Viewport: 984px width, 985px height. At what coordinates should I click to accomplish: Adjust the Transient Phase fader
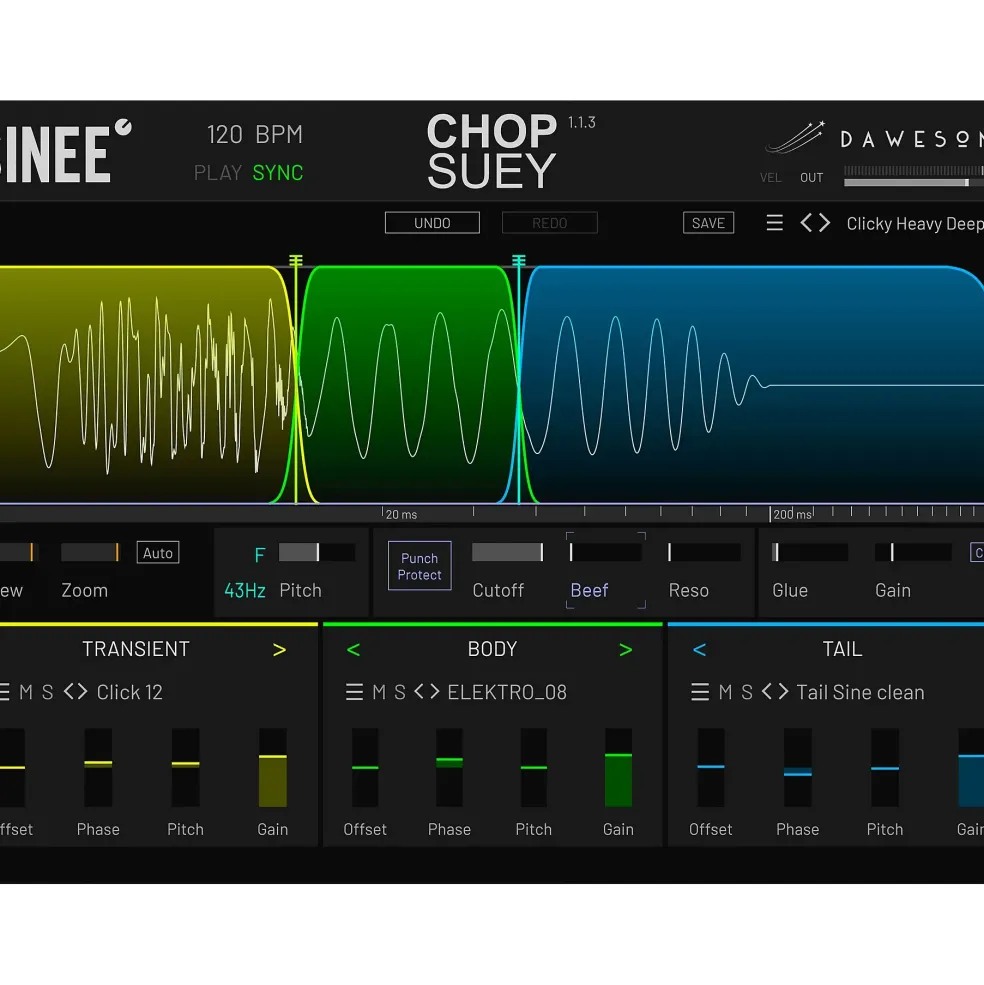pyautogui.click(x=98, y=768)
